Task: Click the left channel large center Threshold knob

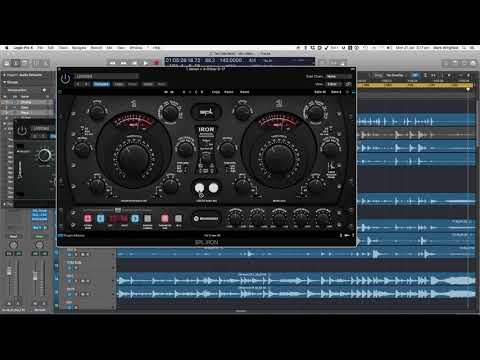Action: (x=133, y=159)
